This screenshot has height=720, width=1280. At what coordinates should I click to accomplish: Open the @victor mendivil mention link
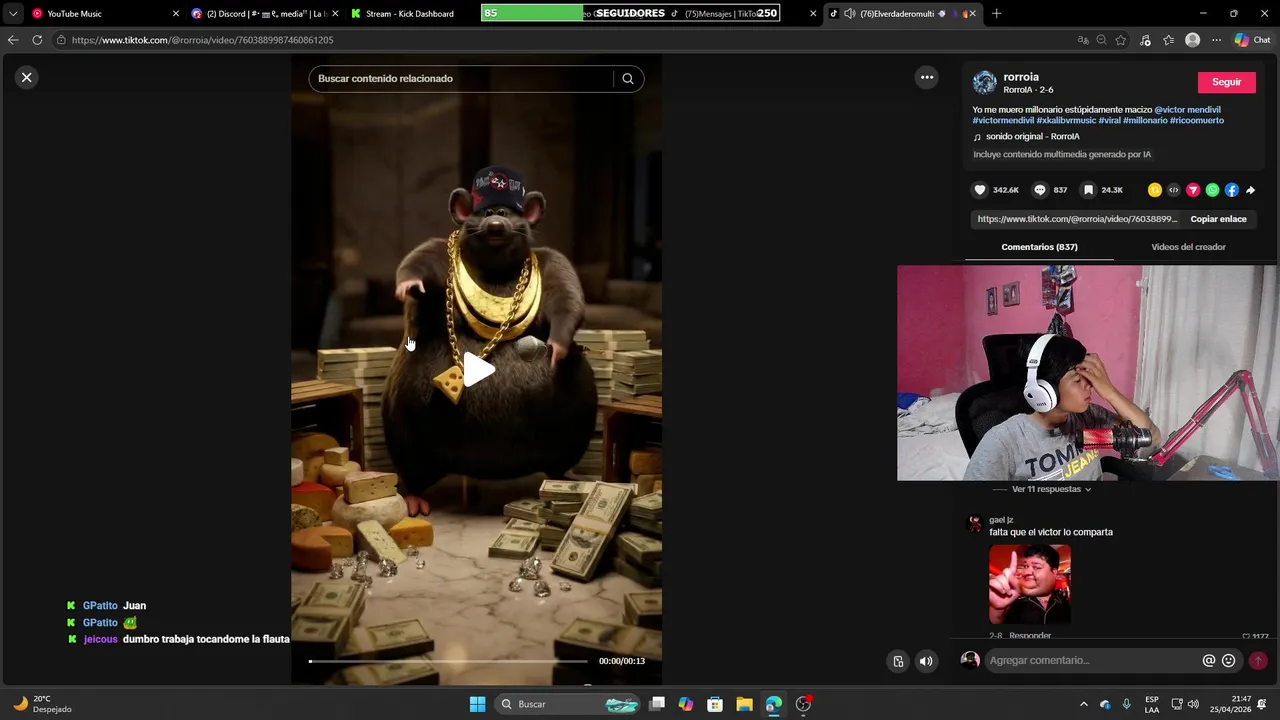tap(1187, 110)
